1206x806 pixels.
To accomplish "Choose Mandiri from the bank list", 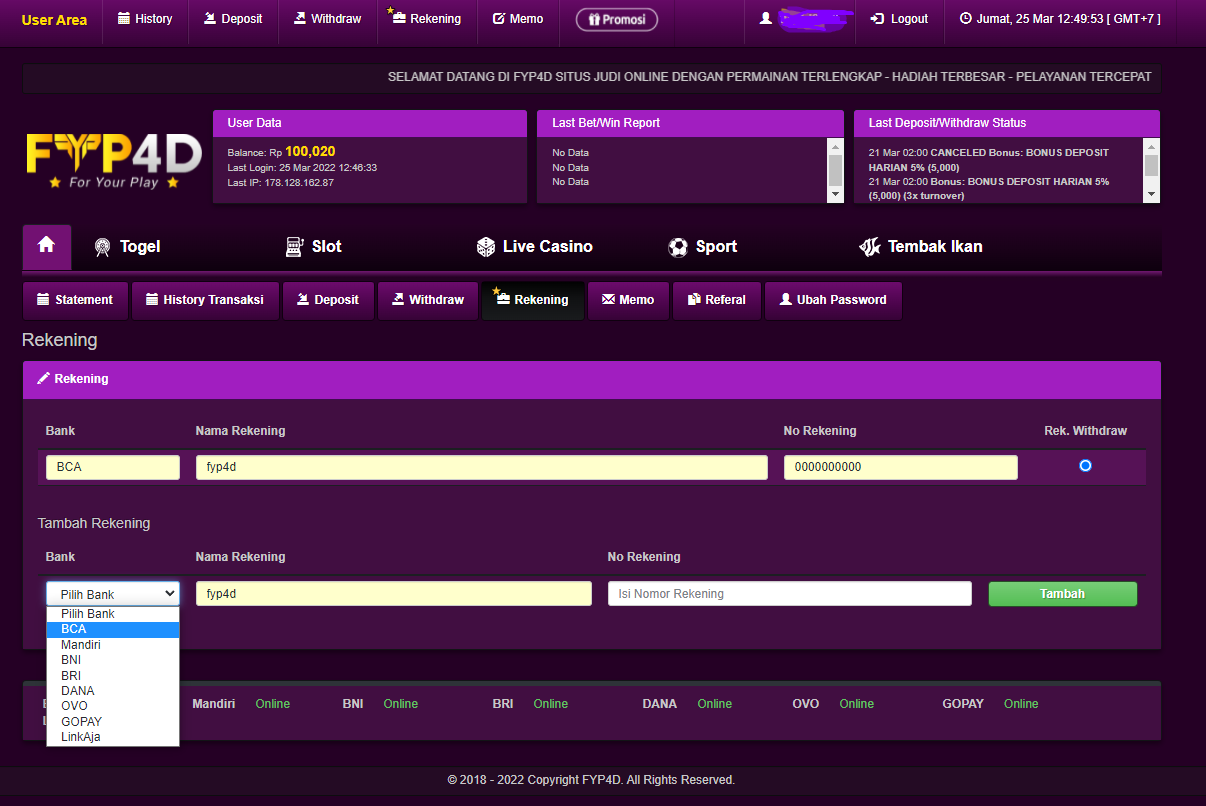I will (113, 645).
